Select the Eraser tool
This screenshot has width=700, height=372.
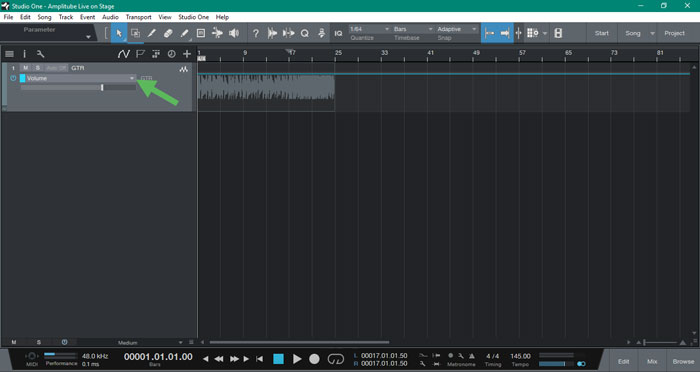(x=168, y=33)
